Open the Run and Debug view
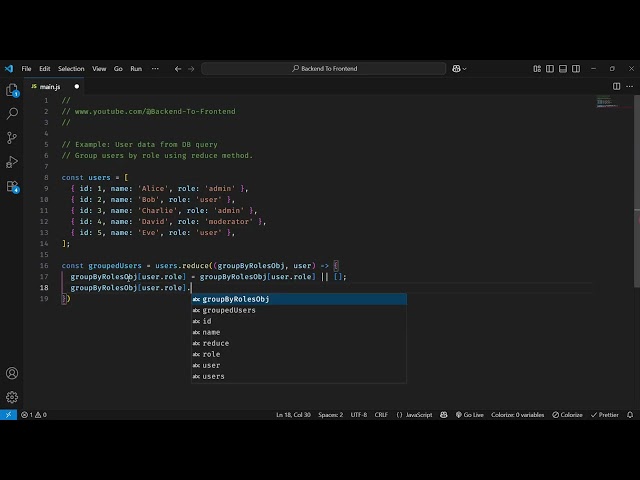Screen dimensions: 640x480 pos(12,162)
